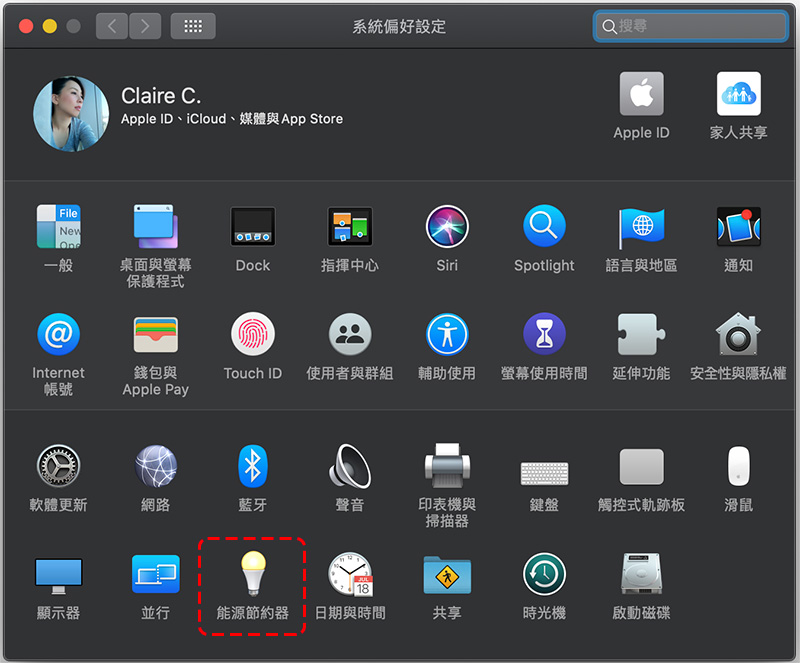Open 聲音 (Sound) preferences

[x=349, y=466]
